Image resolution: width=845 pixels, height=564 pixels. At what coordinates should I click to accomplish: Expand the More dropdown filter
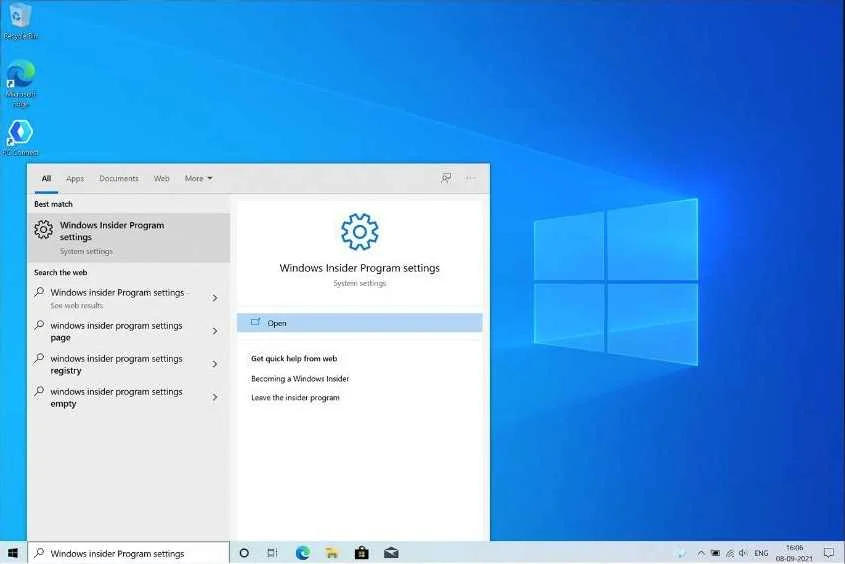point(198,178)
